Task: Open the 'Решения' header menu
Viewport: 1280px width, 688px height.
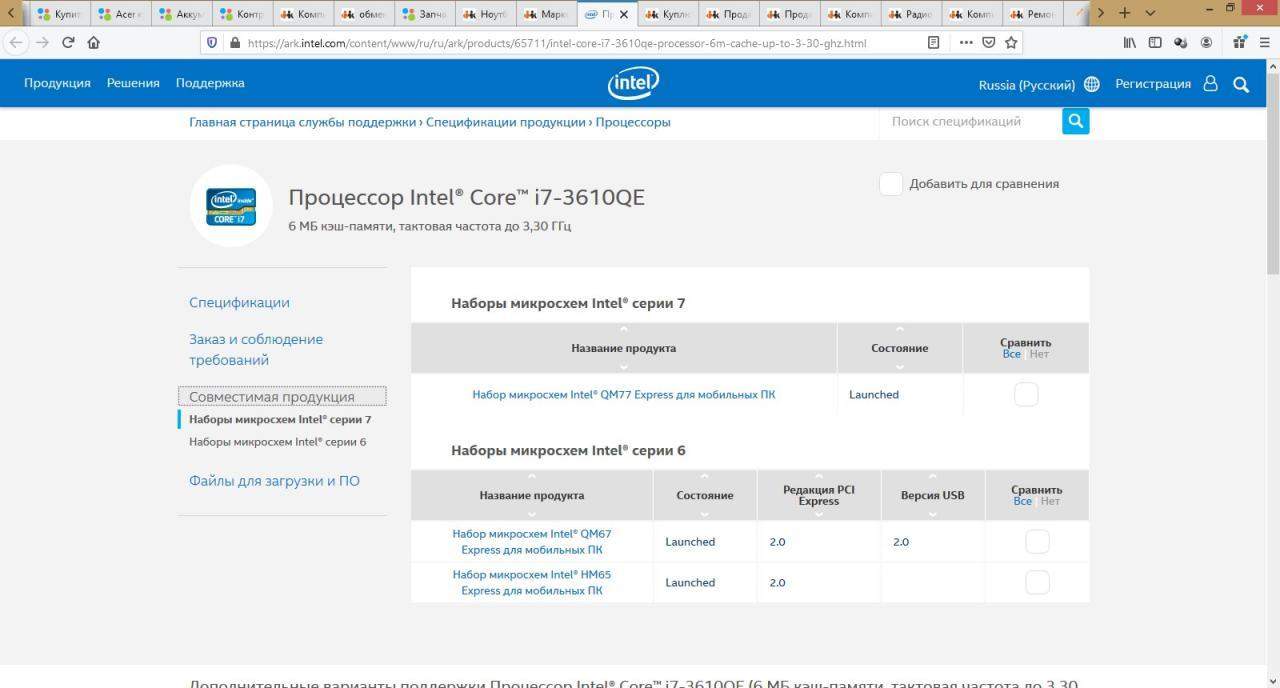Action: click(133, 83)
